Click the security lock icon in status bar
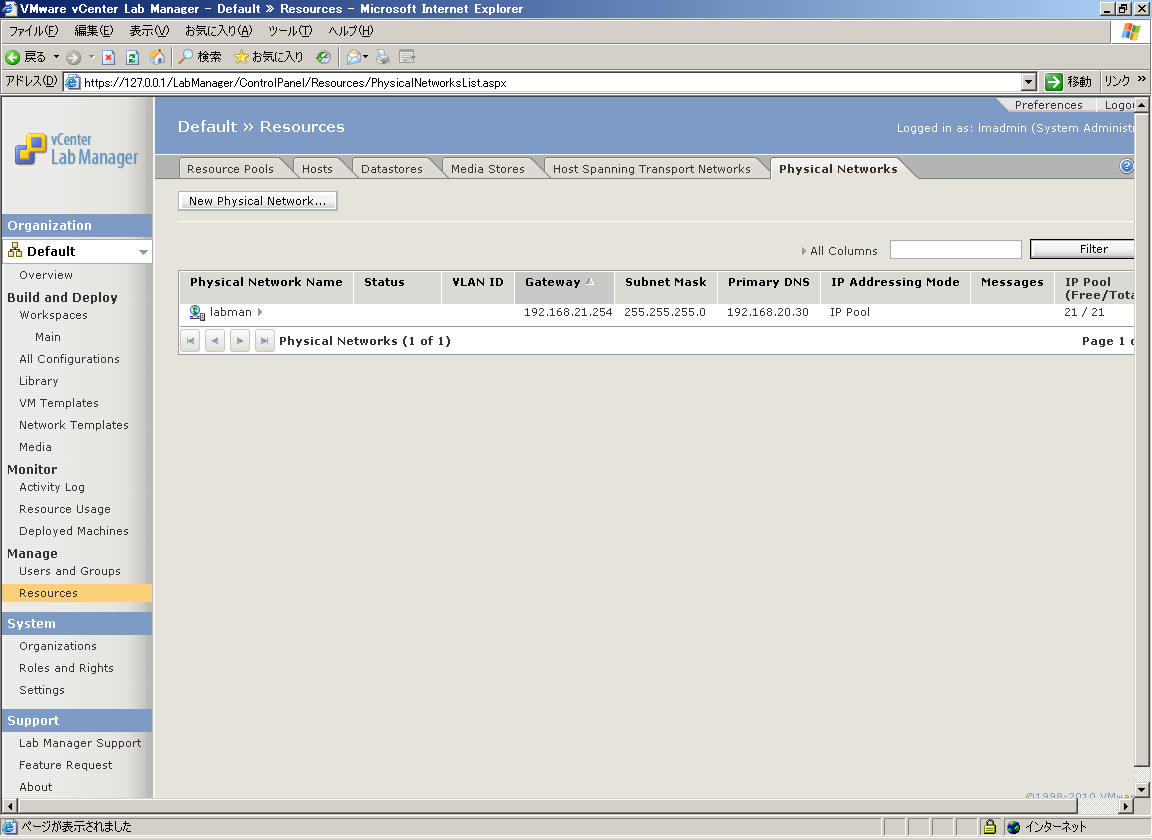Image resolution: width=1152 pixels, height=840 pixels. [990, 827]
